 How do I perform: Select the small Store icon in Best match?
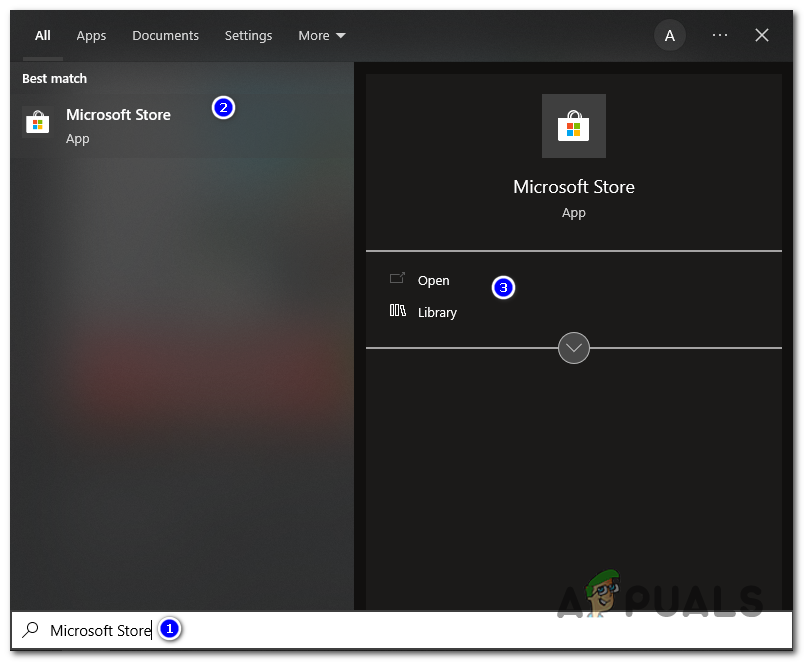tap(37, 123)
